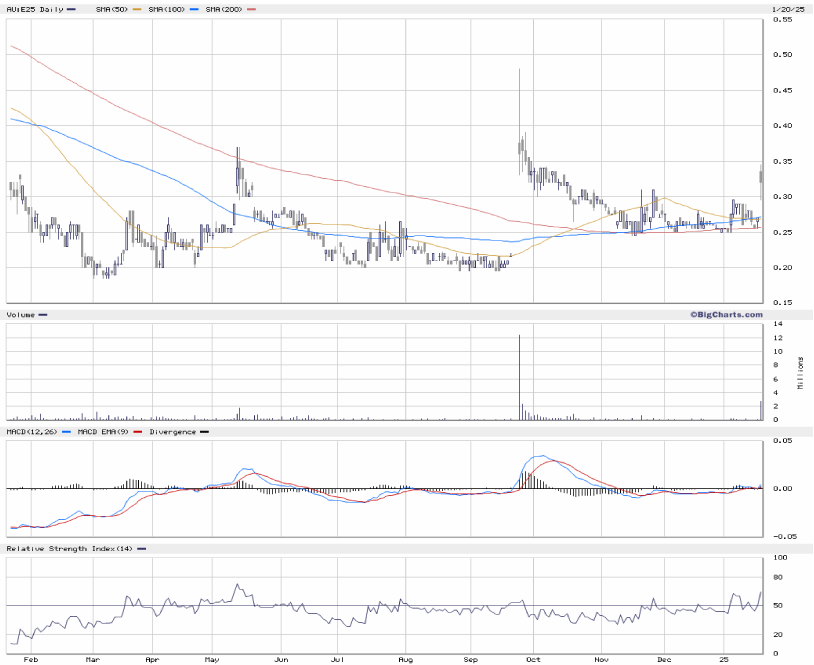Click the red MACD EMA(9) legend marker

click(x=136, y=432)
